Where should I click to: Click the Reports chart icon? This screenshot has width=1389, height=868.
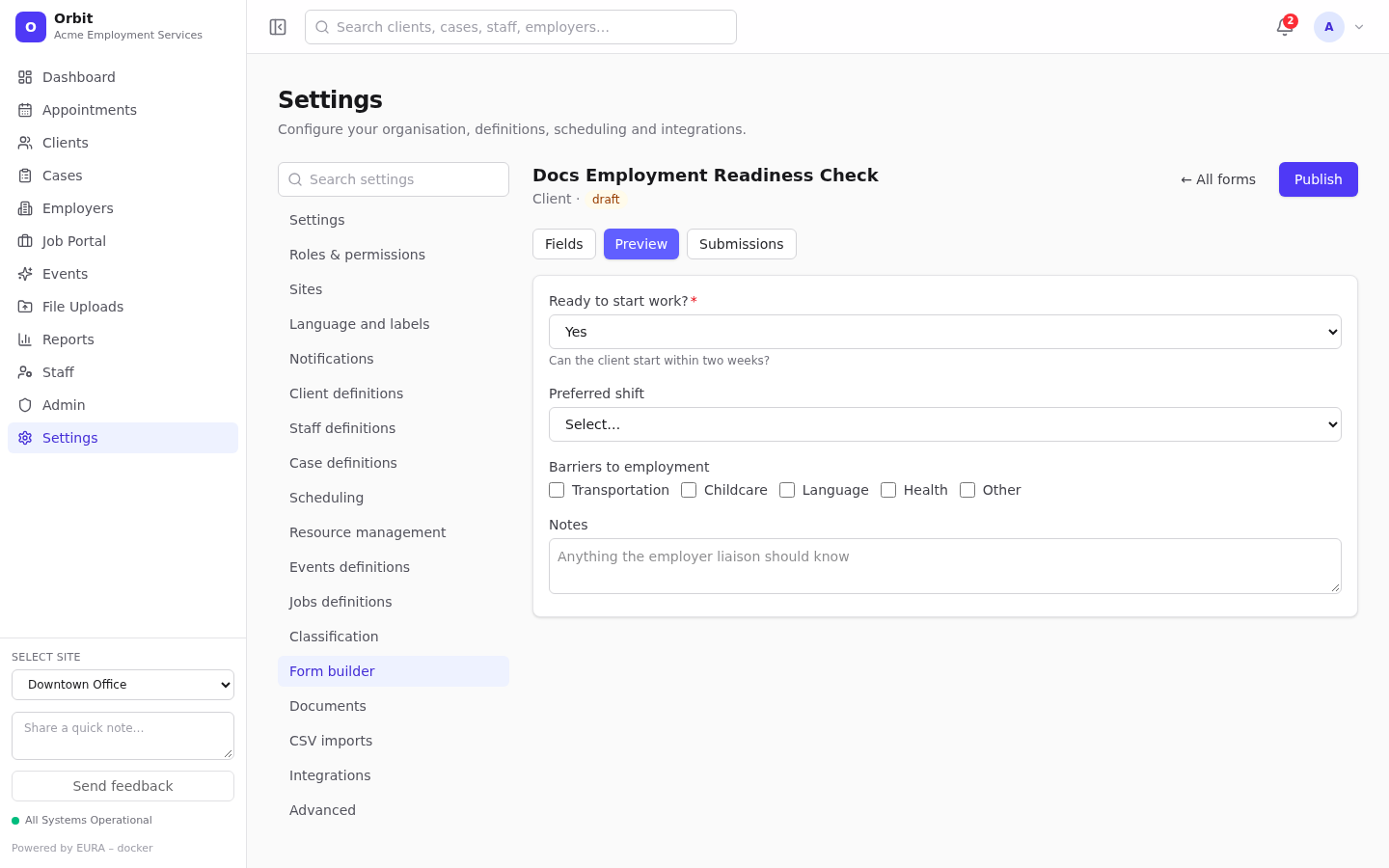pos(25,339)
